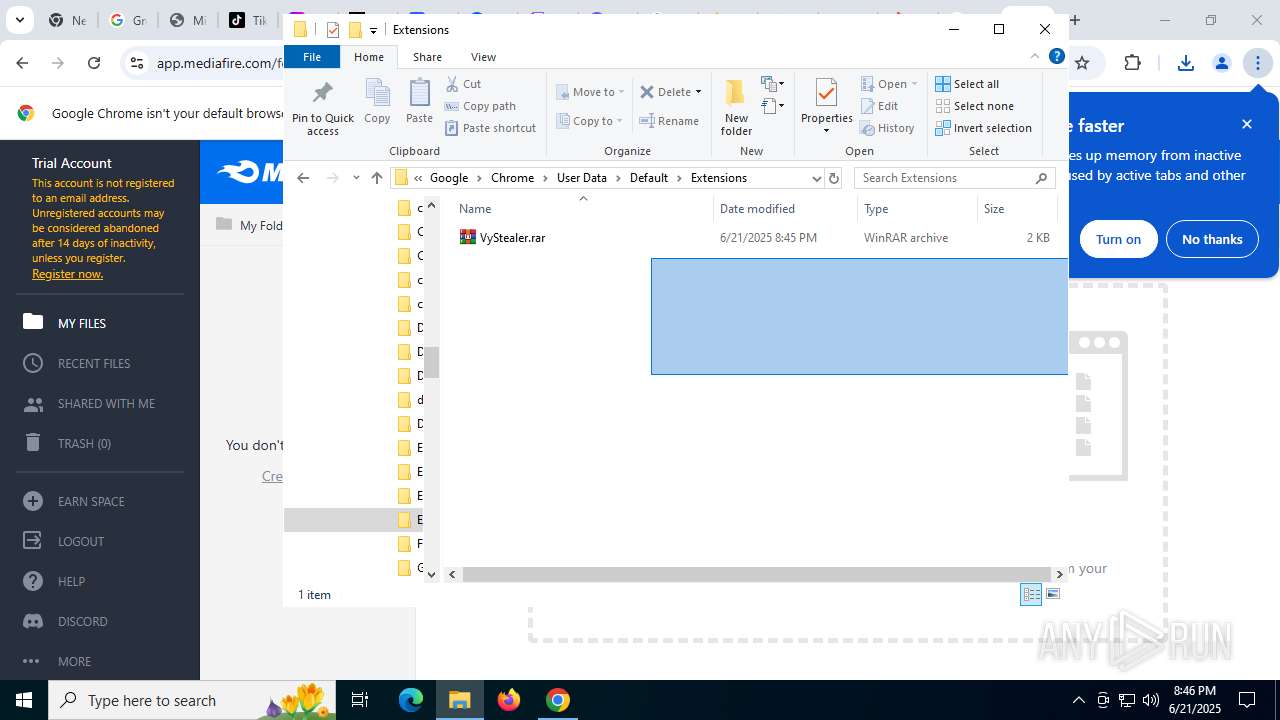Viewport: 1280px width, 720px height.
Task: Open recent locations dropdown arrow
Action: (x=356, y=178)
